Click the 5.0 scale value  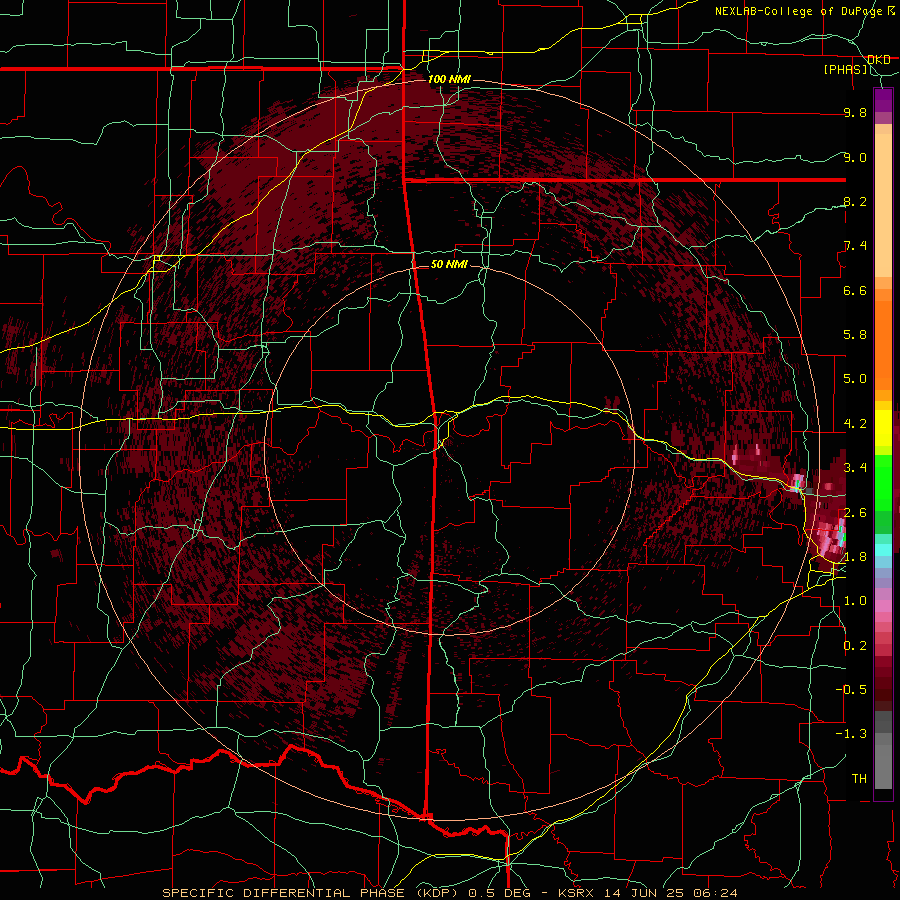855,379
